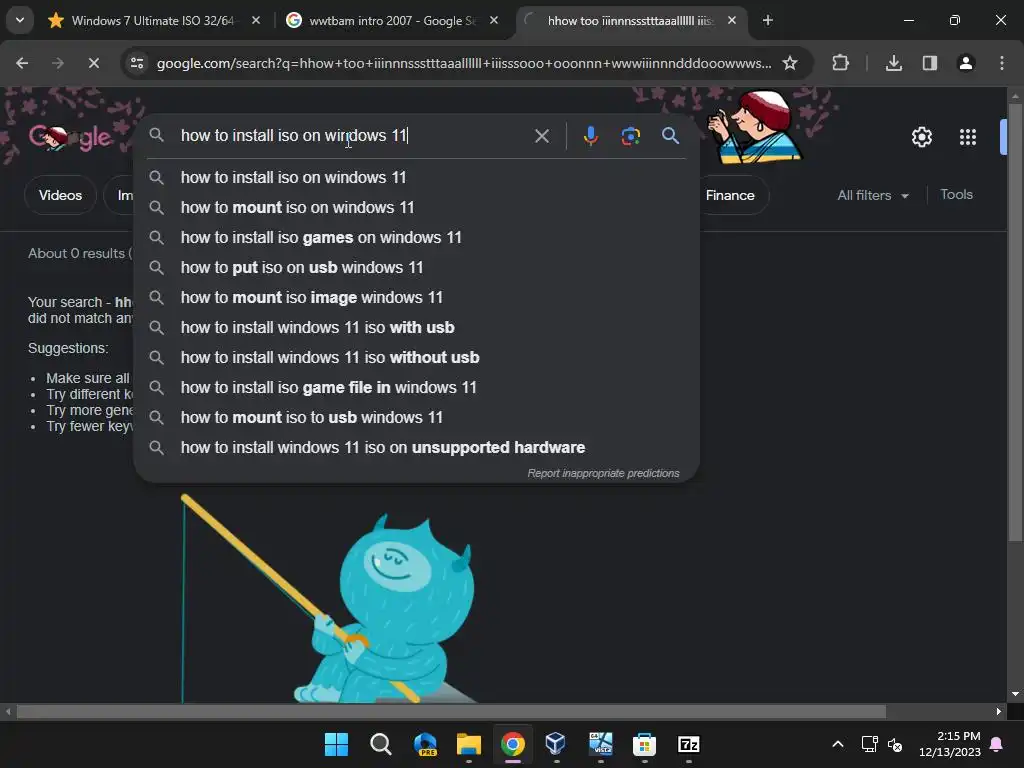The height and width of the screenshot is (768, 1024).
Task: Open Google quick settings gear
Action: [x=922, y=137]
